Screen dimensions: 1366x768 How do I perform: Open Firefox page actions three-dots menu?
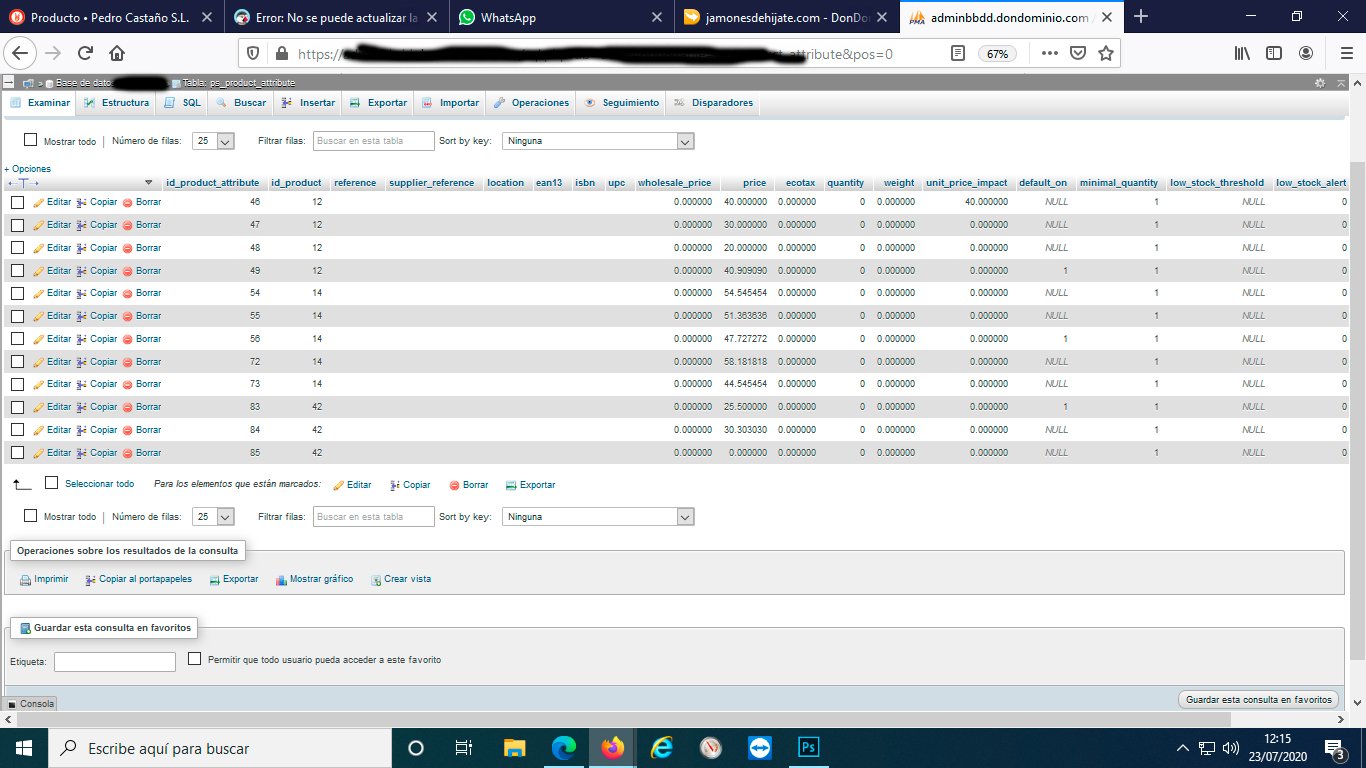point(1049,53)
